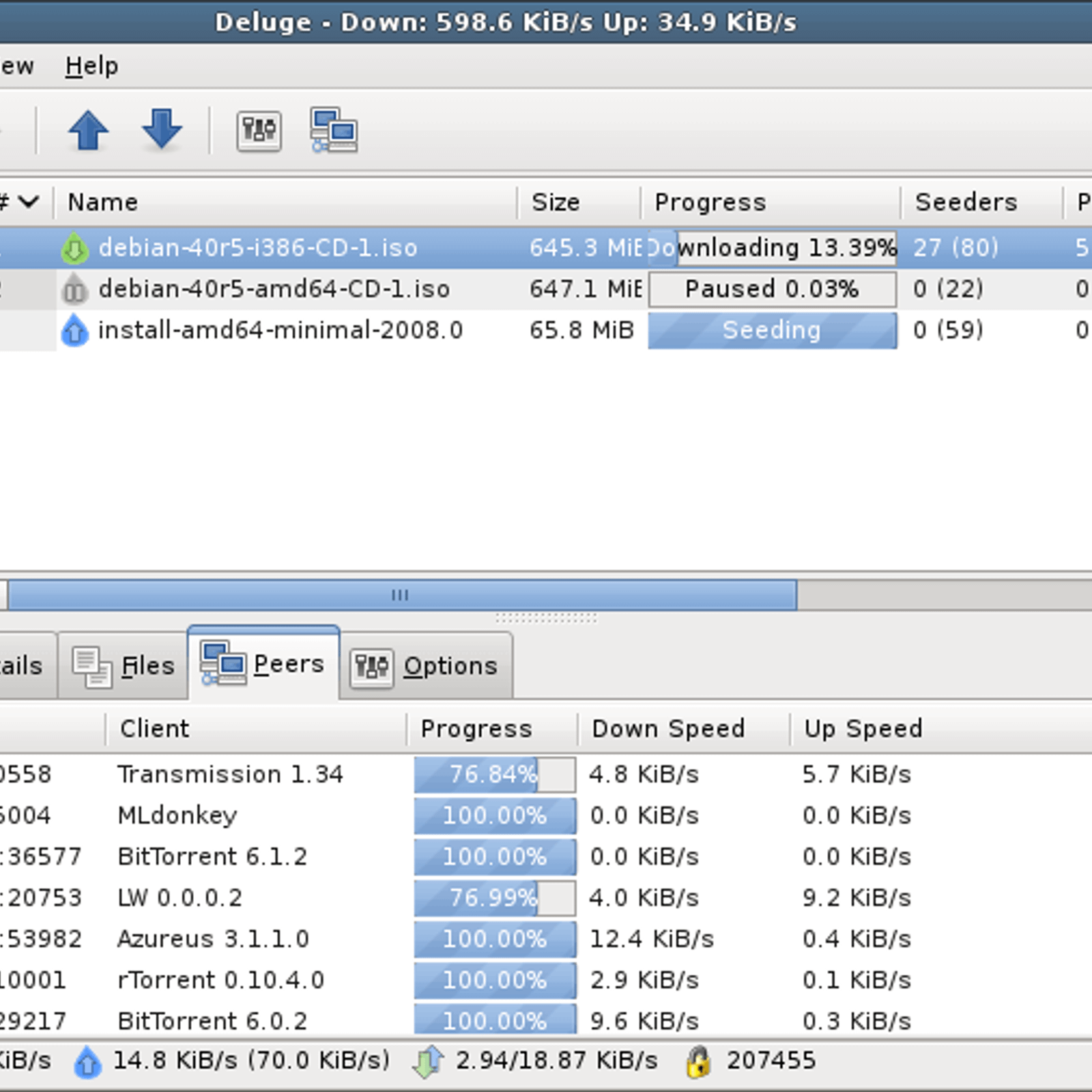
Task: Select install-amd64-minimal-2008.0 torrent
Action: (281, 330)
